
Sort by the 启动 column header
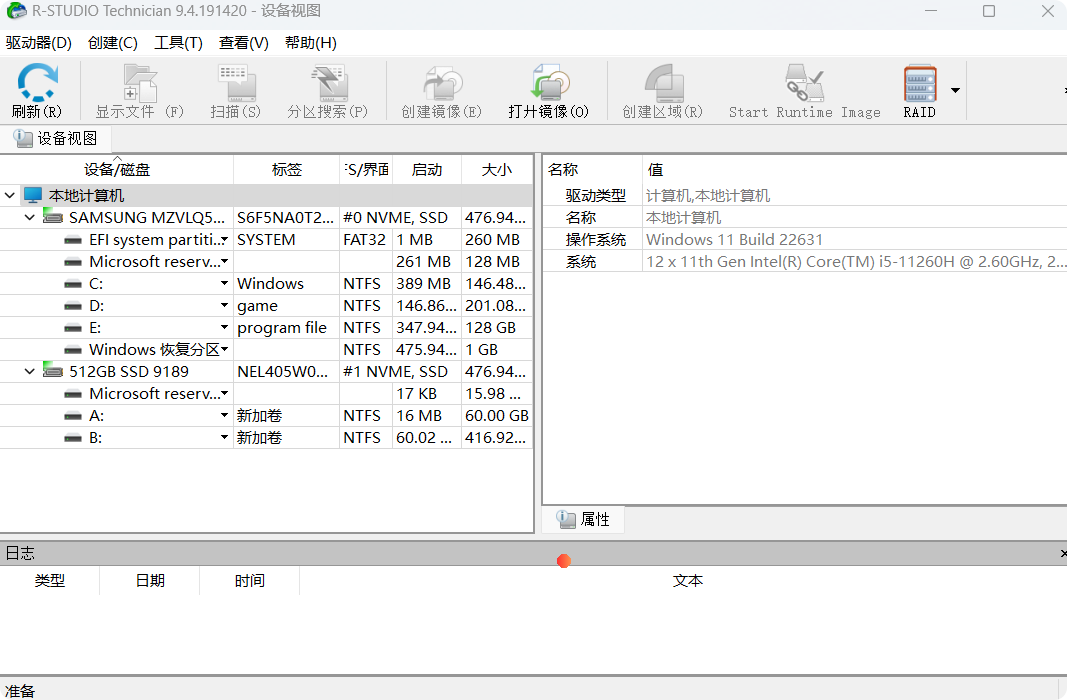point(427,169)
